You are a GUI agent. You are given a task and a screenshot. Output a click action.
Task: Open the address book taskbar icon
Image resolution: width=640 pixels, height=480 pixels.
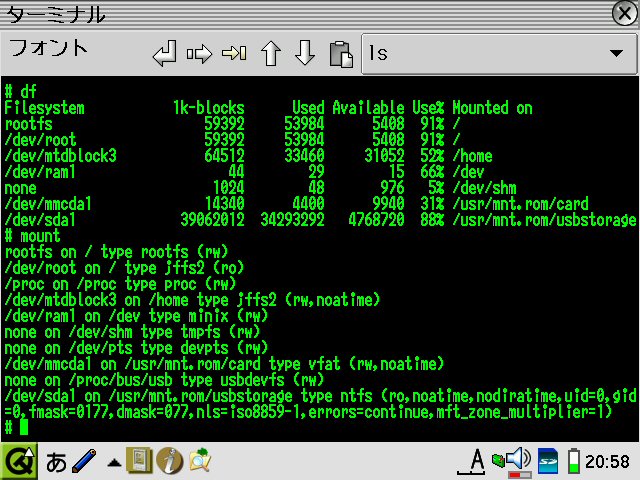(x=140, y=461)
